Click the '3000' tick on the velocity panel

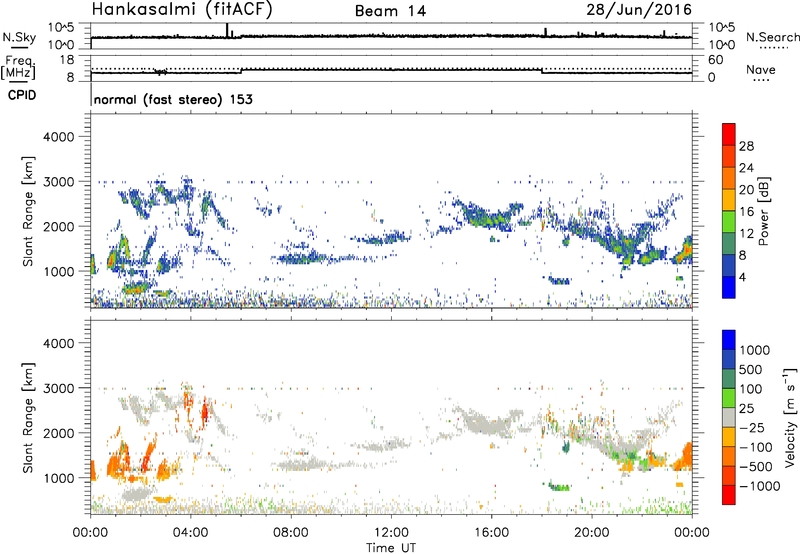click(x=59, y=388)
